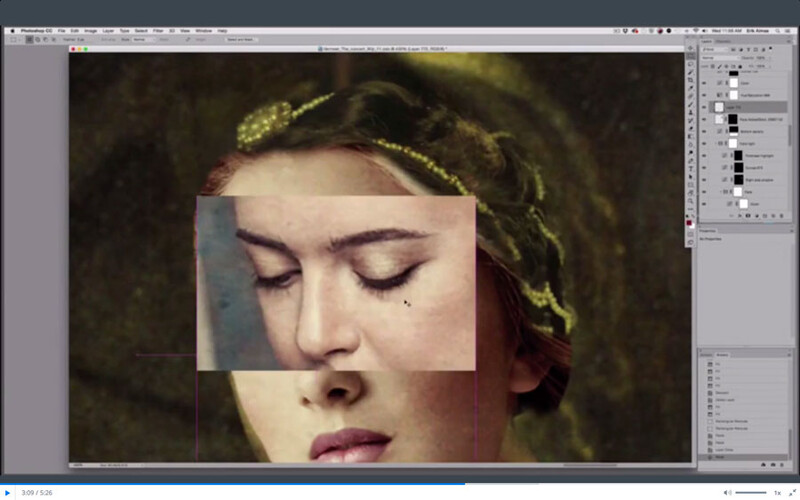
Task: Toggle visibility of Right side shadow layer
Action: coord(704,180)
